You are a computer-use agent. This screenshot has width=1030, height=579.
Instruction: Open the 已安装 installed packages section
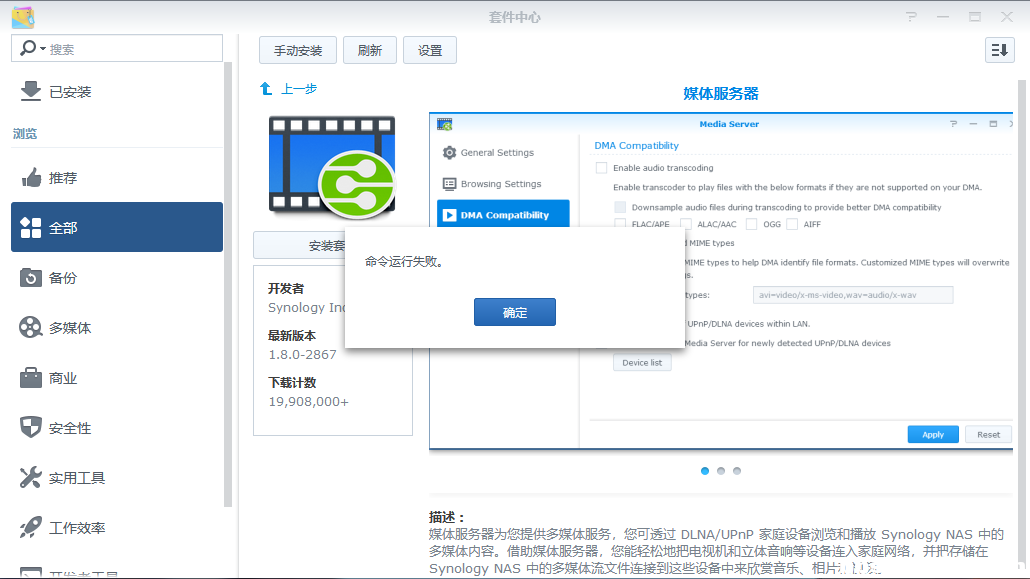(117, 92)
